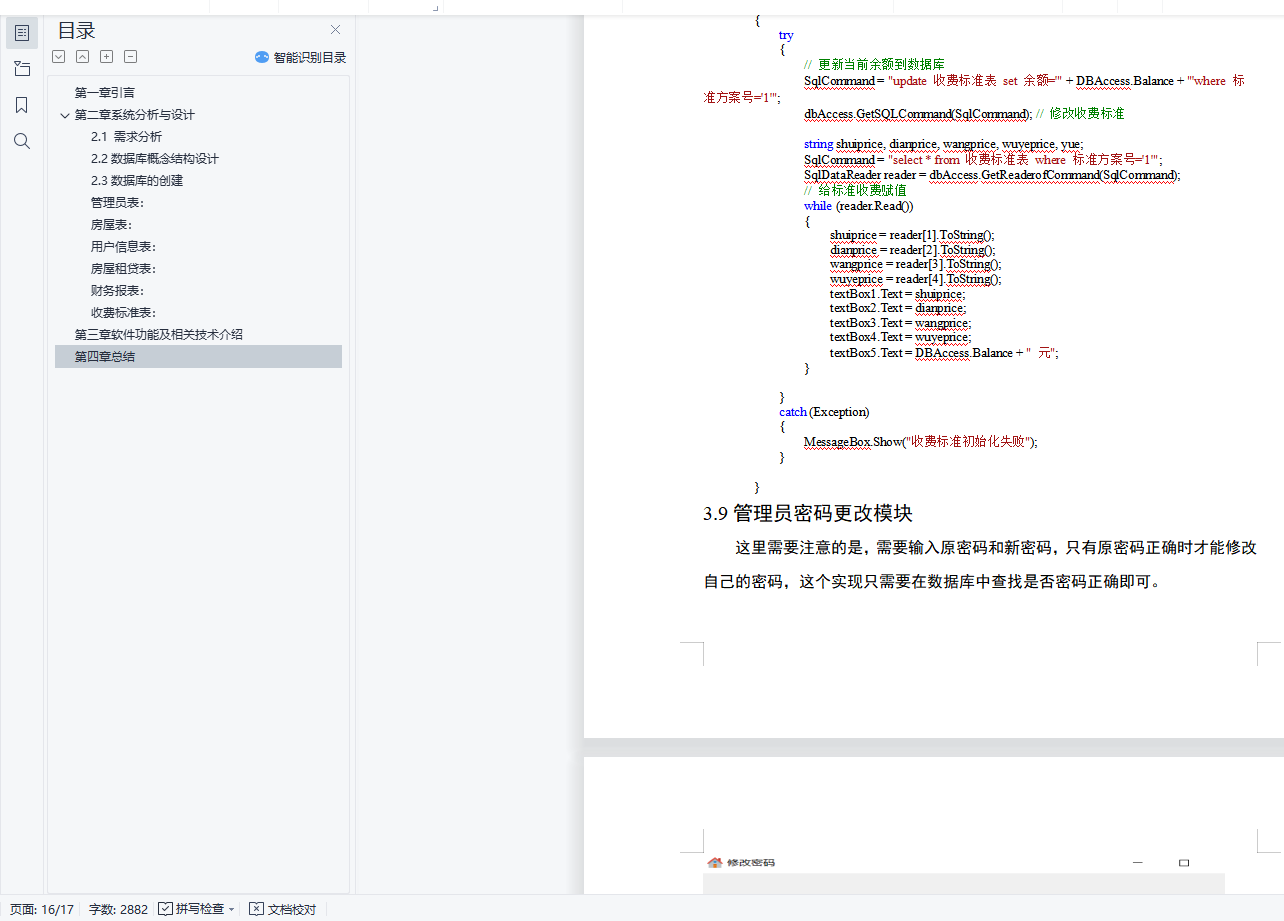Jump to 用户信息表: heading
Viewport: 1284px width, 921px height.
(x=123, y=246)
